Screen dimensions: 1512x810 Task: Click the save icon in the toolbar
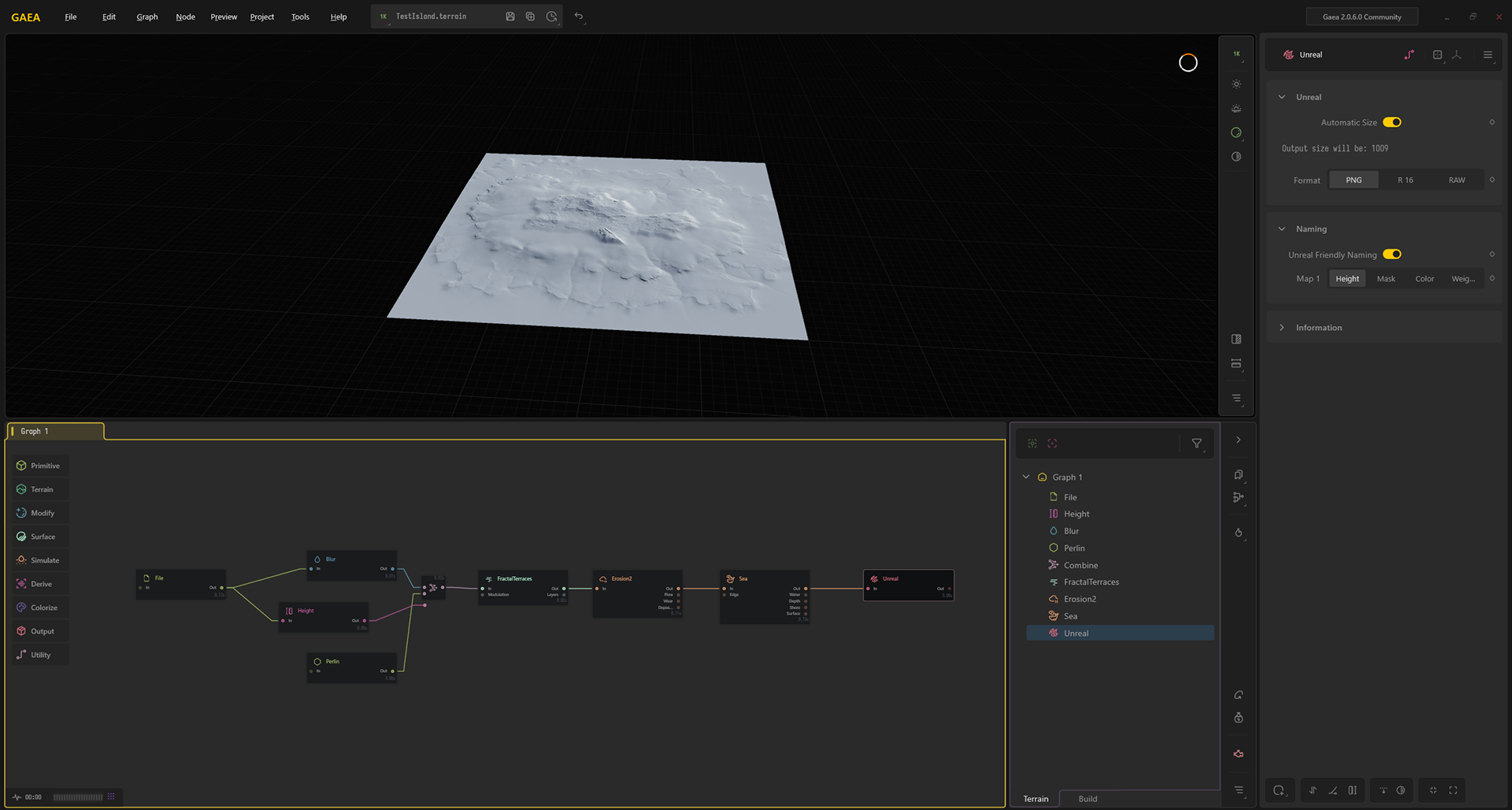coord(510,17)
